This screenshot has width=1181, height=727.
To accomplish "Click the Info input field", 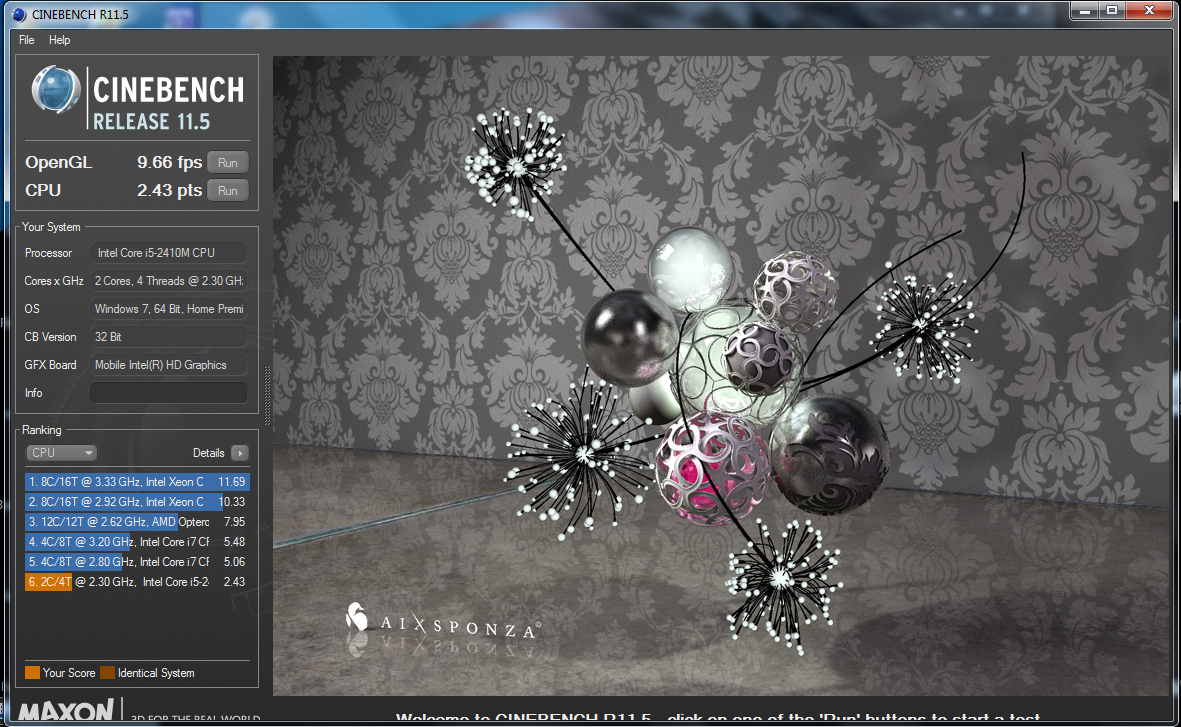I will coord(169,393).
